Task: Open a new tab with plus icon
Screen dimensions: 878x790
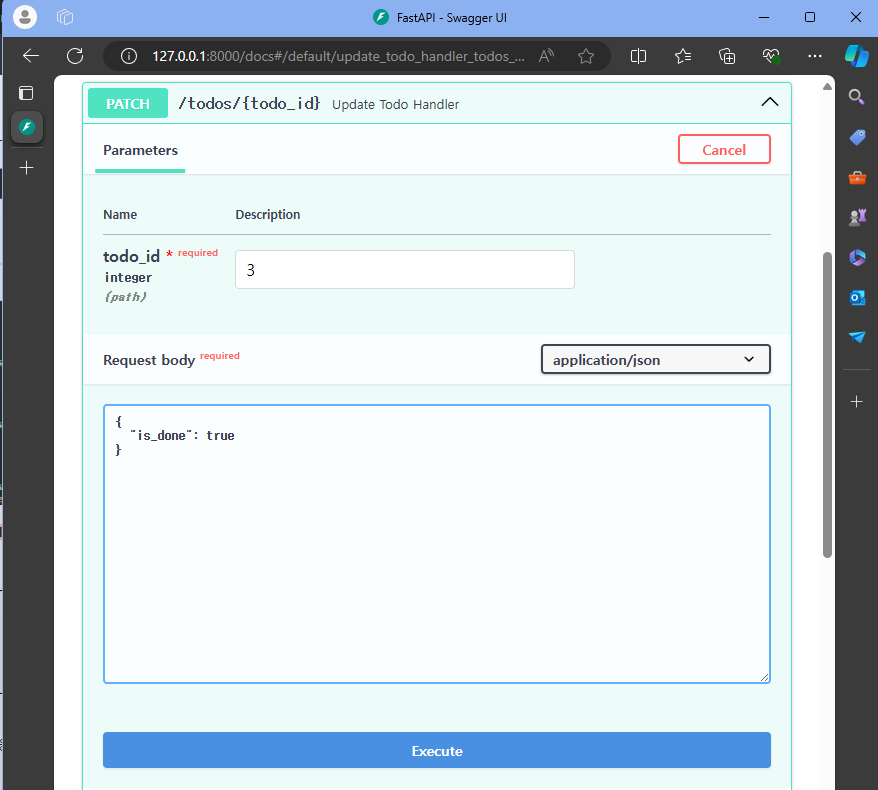Action: (x=26, y=167)
